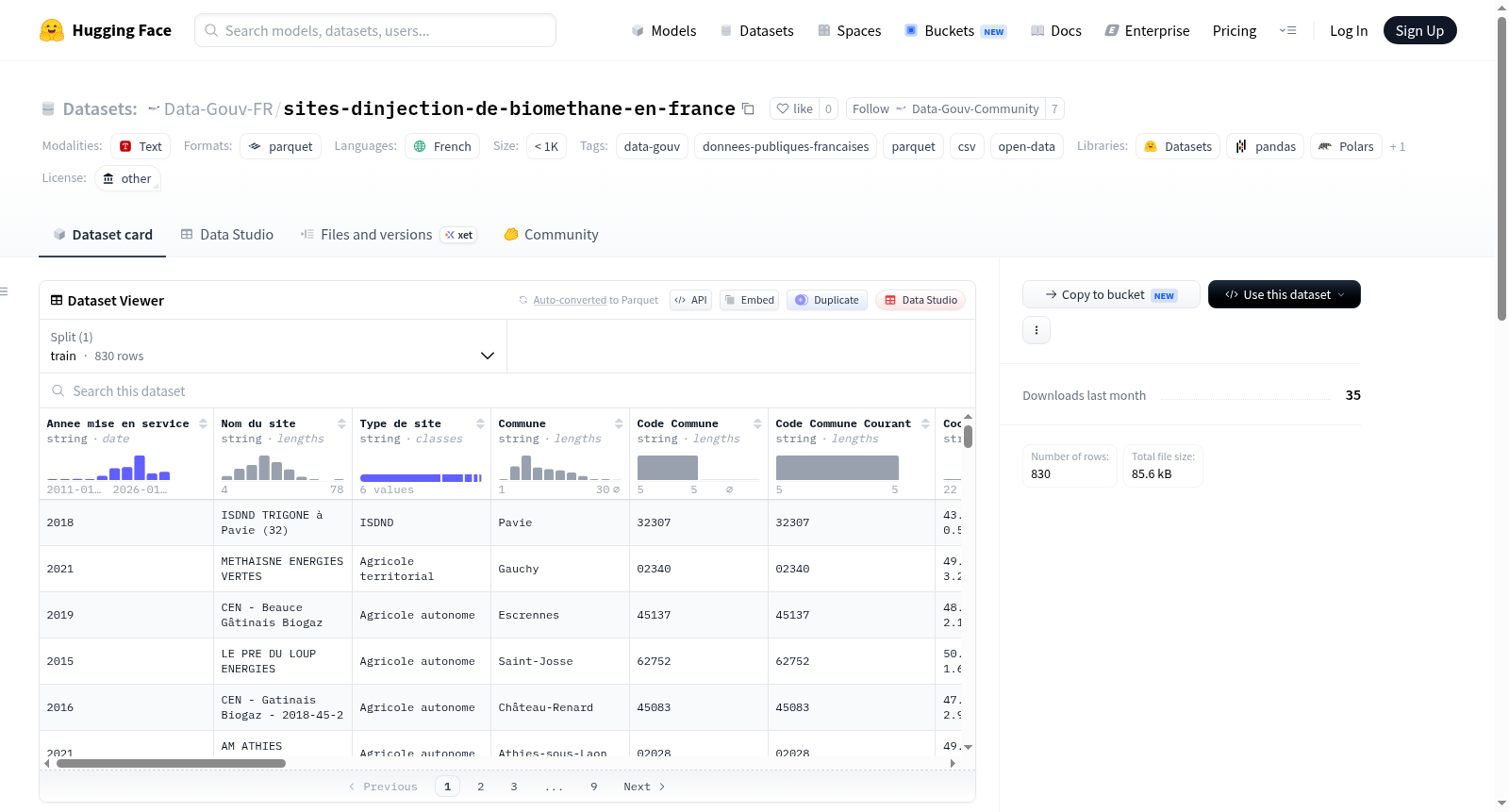1509x812 pixels.
Task: Select the Dataset card tab
Action: [x=103, y=235]
